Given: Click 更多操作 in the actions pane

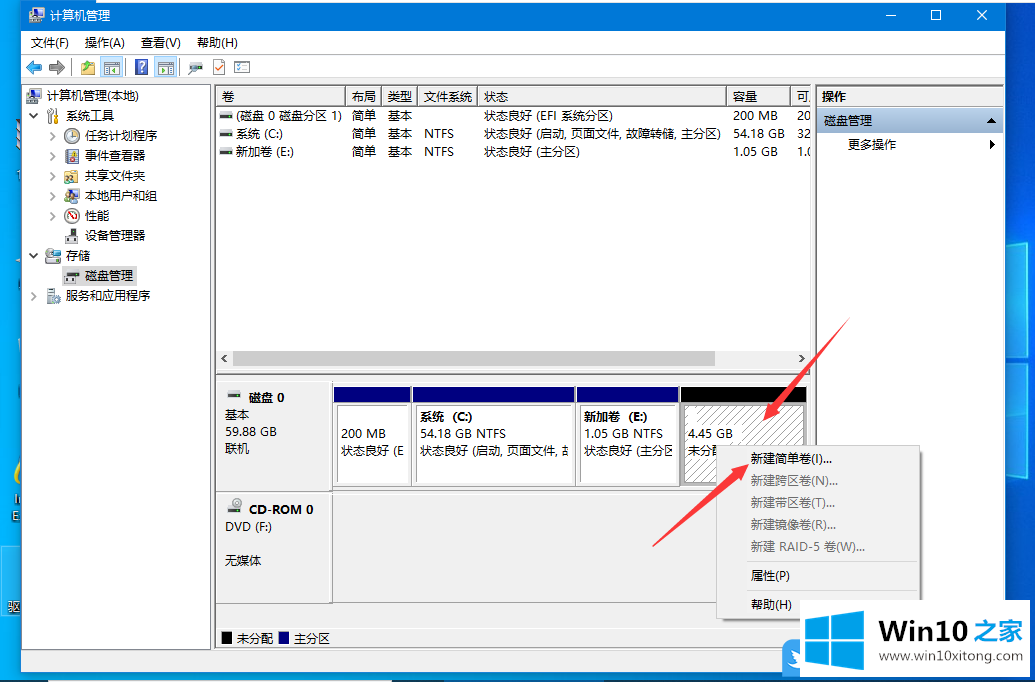Looking at the screenshot, I should point(871,145).
